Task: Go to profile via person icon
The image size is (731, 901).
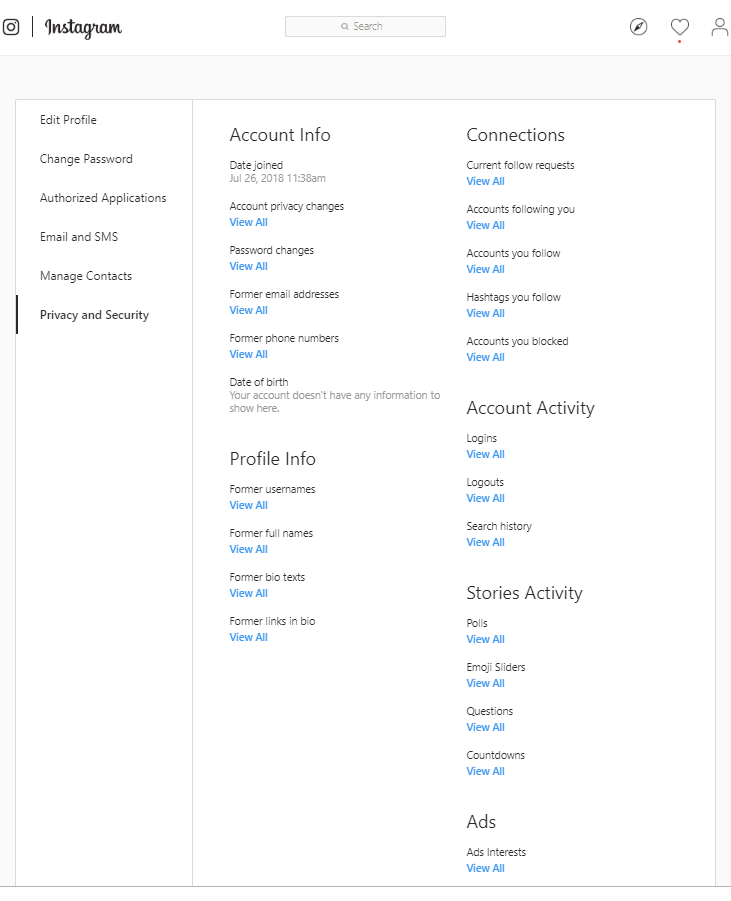Action: [x=720, y=27]
